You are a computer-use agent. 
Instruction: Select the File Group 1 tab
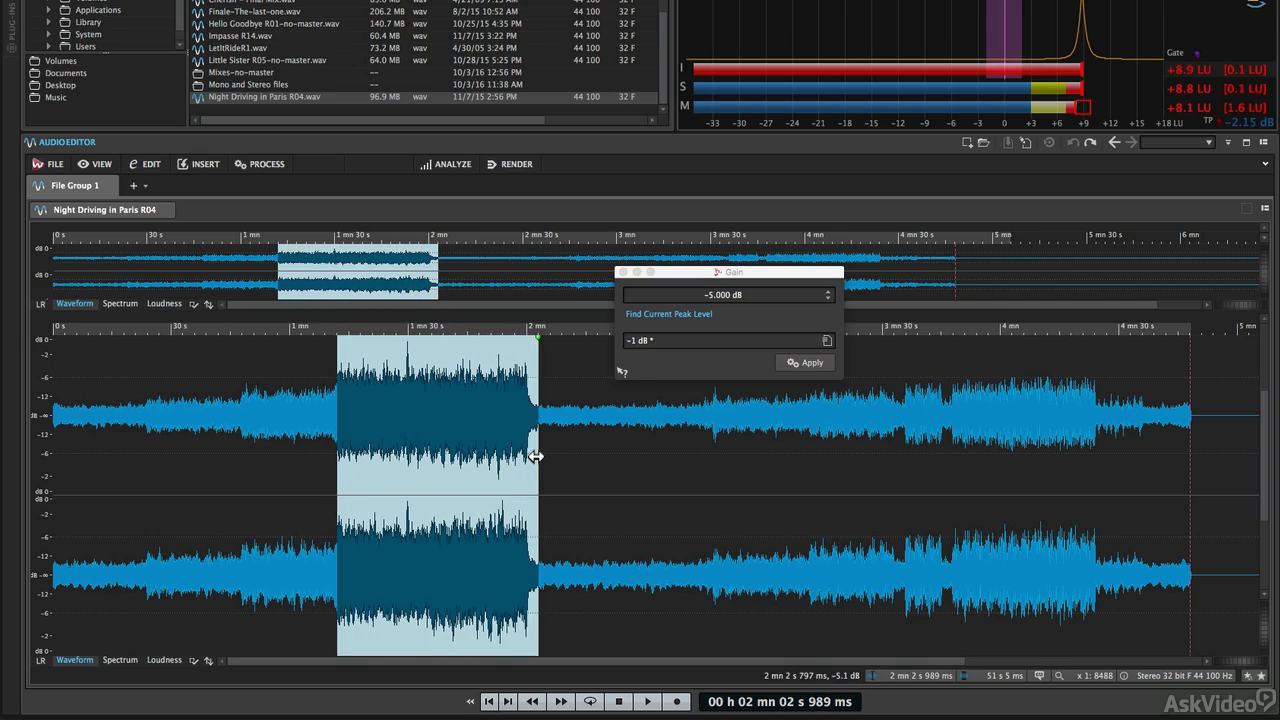[x=72, y=186]
